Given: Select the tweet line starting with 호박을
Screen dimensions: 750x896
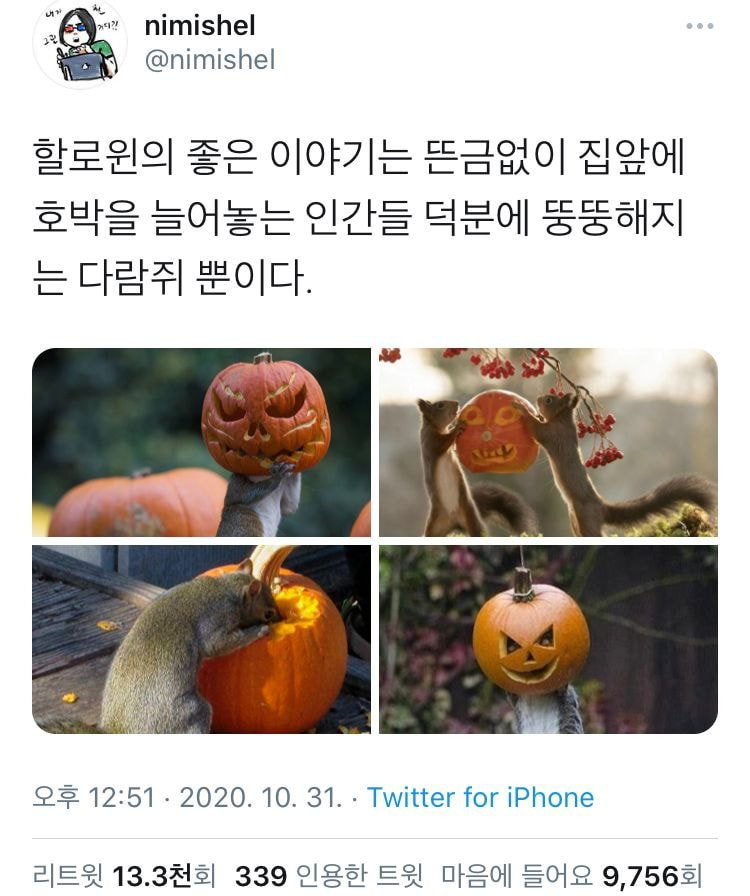Looking at the screenshot, I should tap(359, 218).
